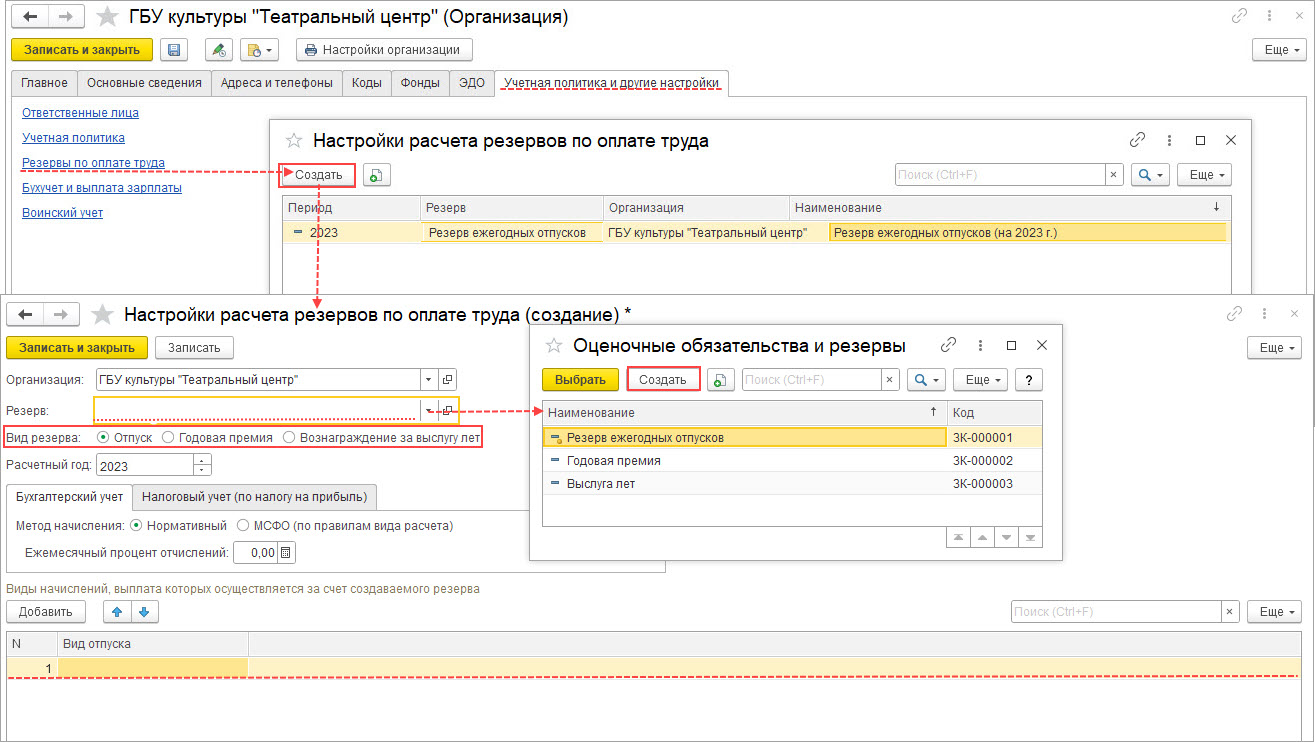
Task: Favorite star of Настройки расчета резервов list window
Action: point(294,141)
